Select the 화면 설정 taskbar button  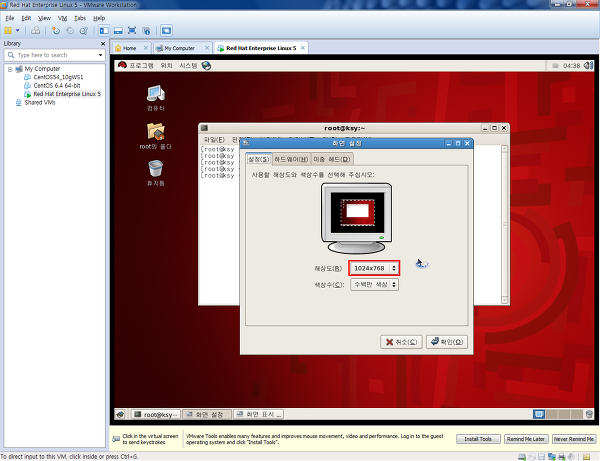(x=207, y=414)
